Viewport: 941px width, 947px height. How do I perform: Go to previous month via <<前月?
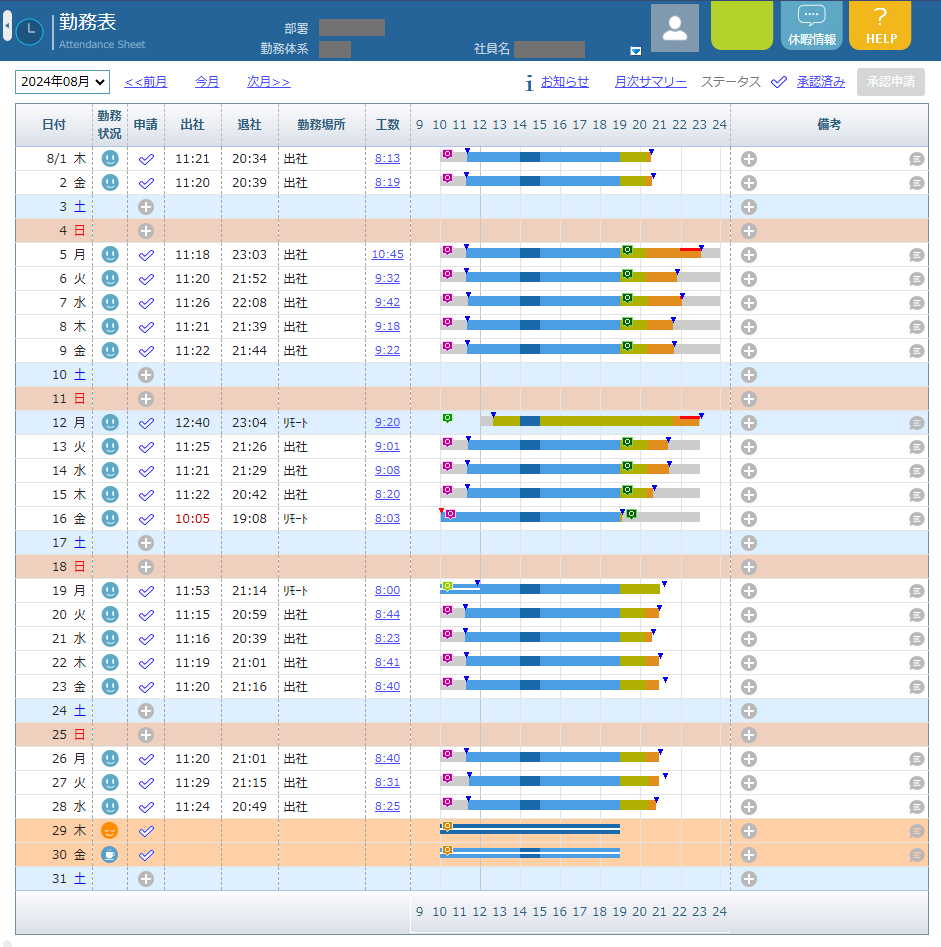(x=145, y=82)
